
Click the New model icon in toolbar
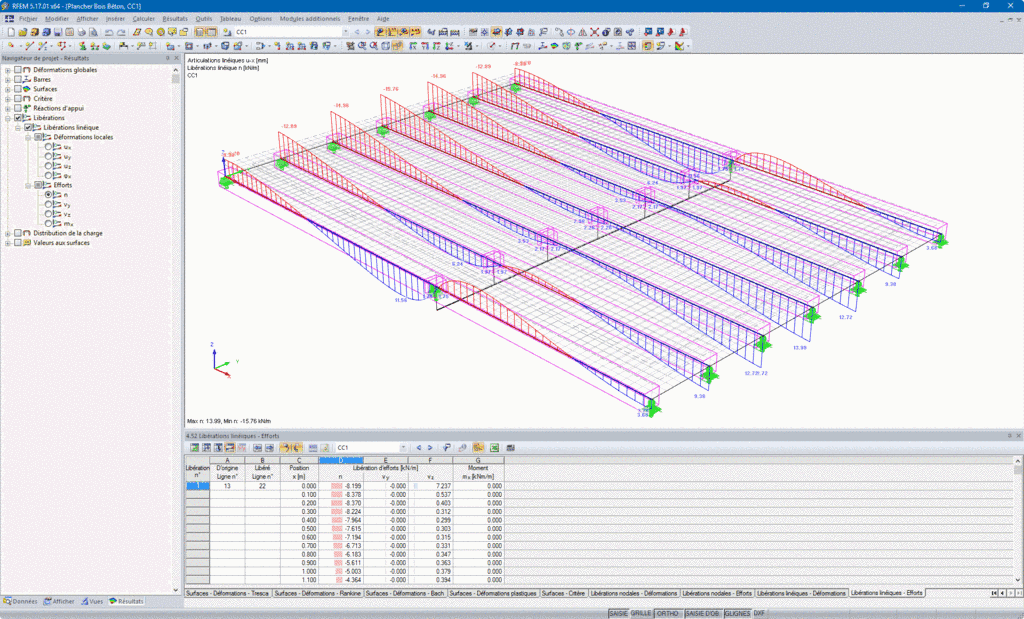(x=11, y=31)
